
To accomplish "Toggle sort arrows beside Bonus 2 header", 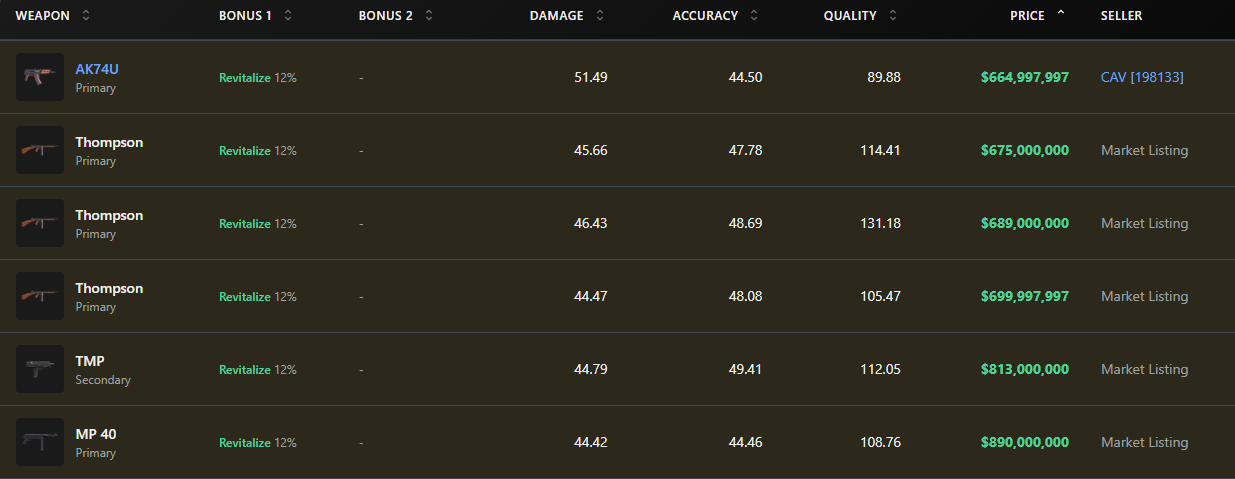I will click(x=429, y=16).
